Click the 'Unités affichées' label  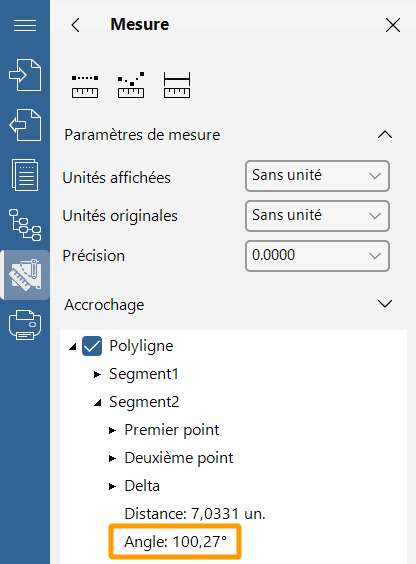point(116,178)
